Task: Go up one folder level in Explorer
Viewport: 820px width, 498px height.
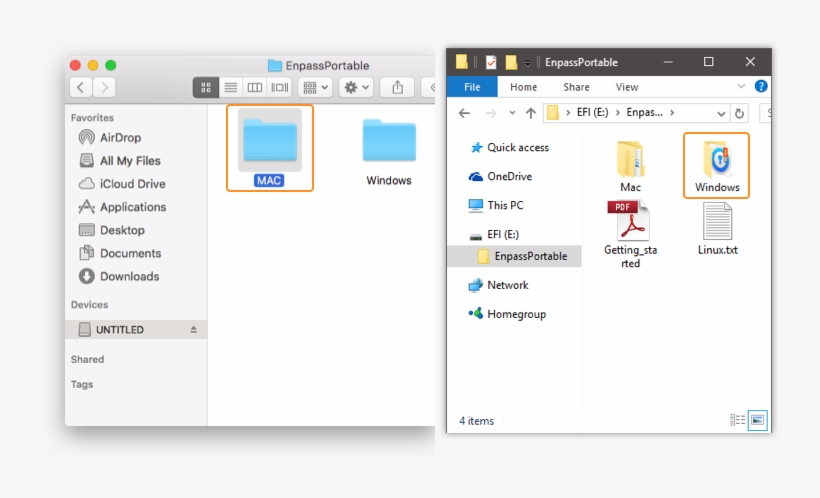Action: click(x=530, y=113)
